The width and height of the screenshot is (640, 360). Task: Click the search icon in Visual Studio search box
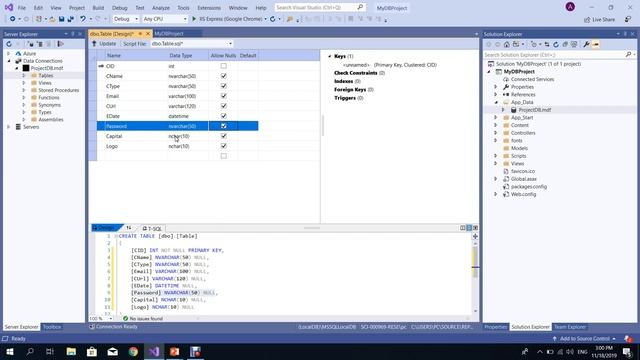[x=360, y=7]
